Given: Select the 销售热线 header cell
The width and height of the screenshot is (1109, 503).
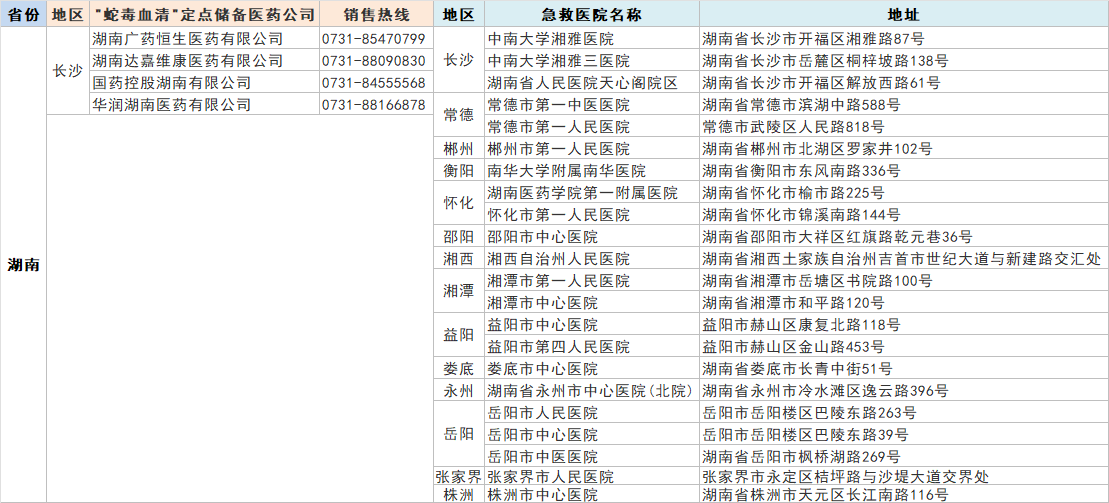Looking at the screenshot, I should 375,15.
